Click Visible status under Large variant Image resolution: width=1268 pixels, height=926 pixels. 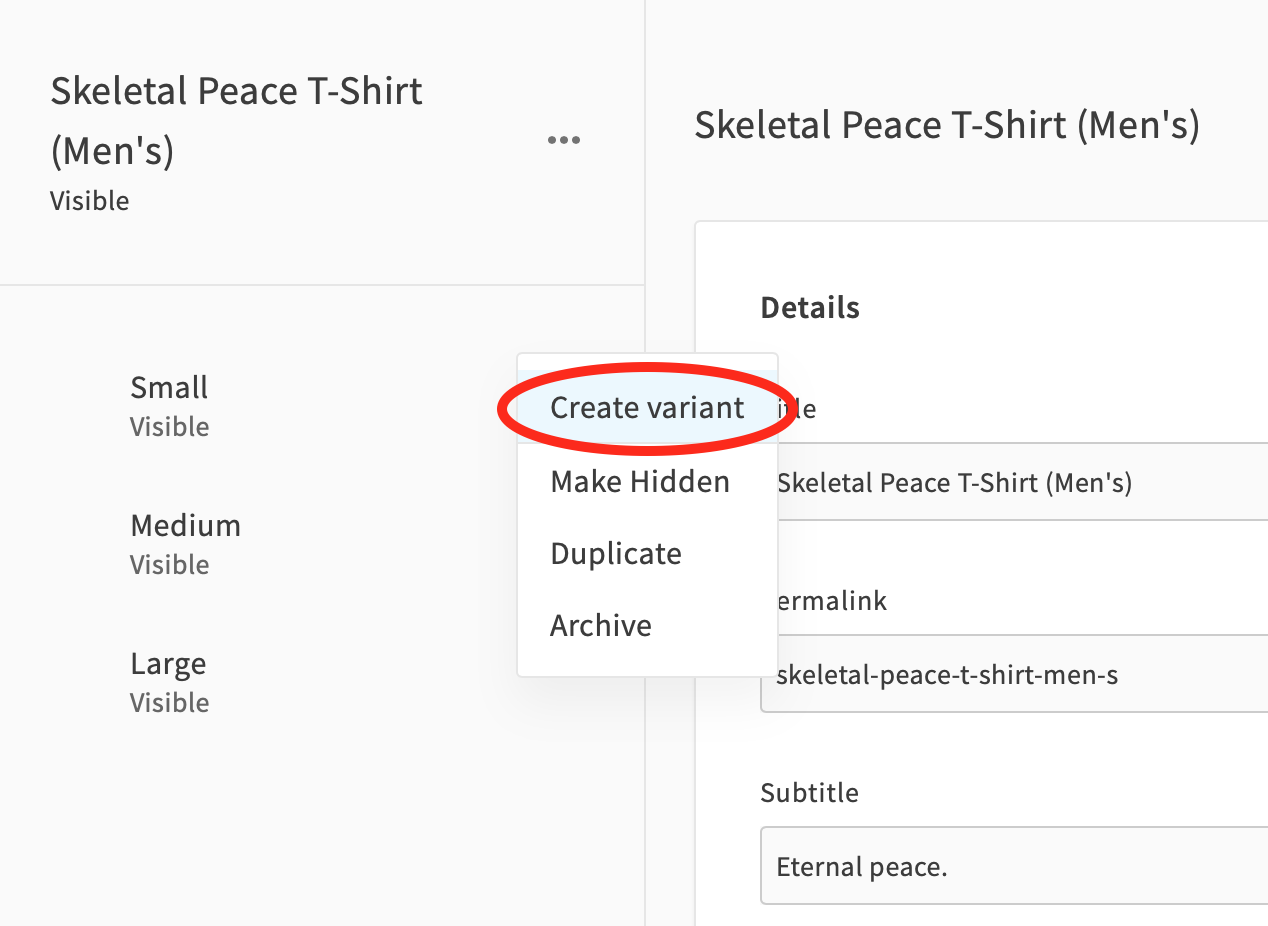169,703
